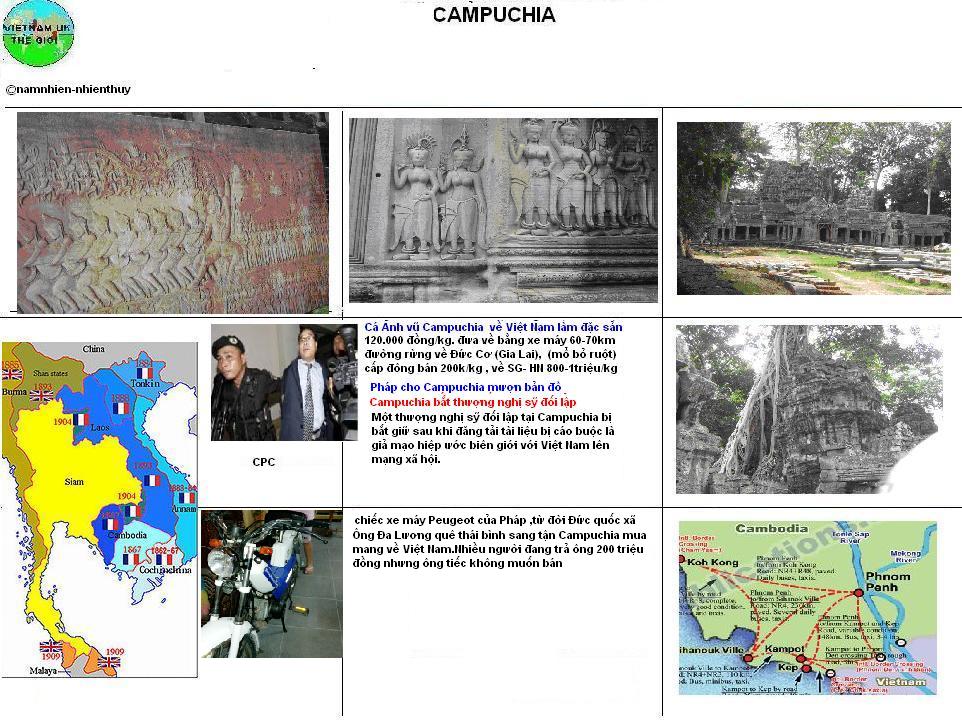The width and height of the screenshot is (962, 720).
Task: Click 'Kep' on the Cambodia route map
Action: 788,666
